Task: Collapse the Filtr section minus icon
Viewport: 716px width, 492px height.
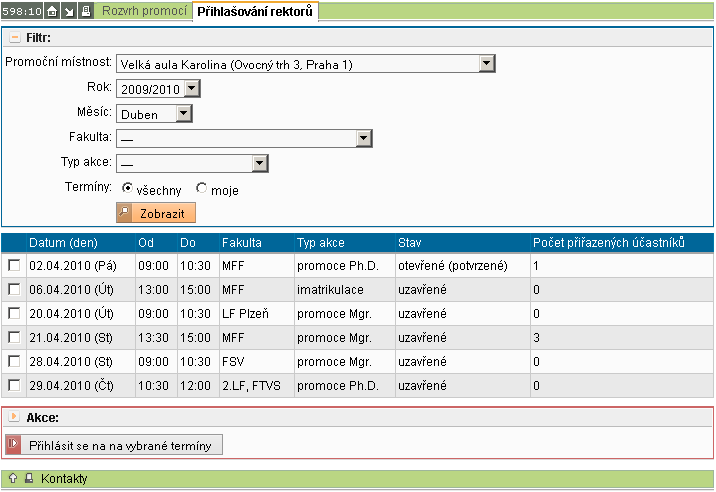Action: point(14,37)
